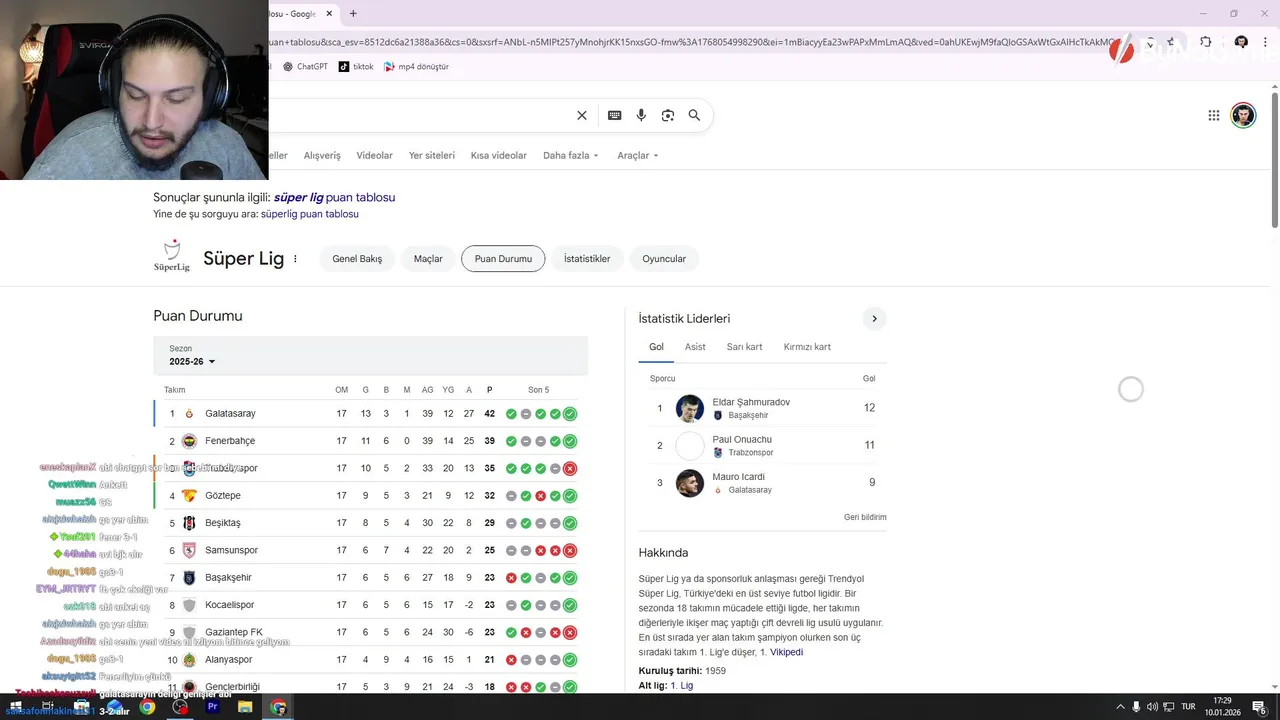Switch to the Kırmızı kart tab
1280x720 pixels.
point(807,347)
